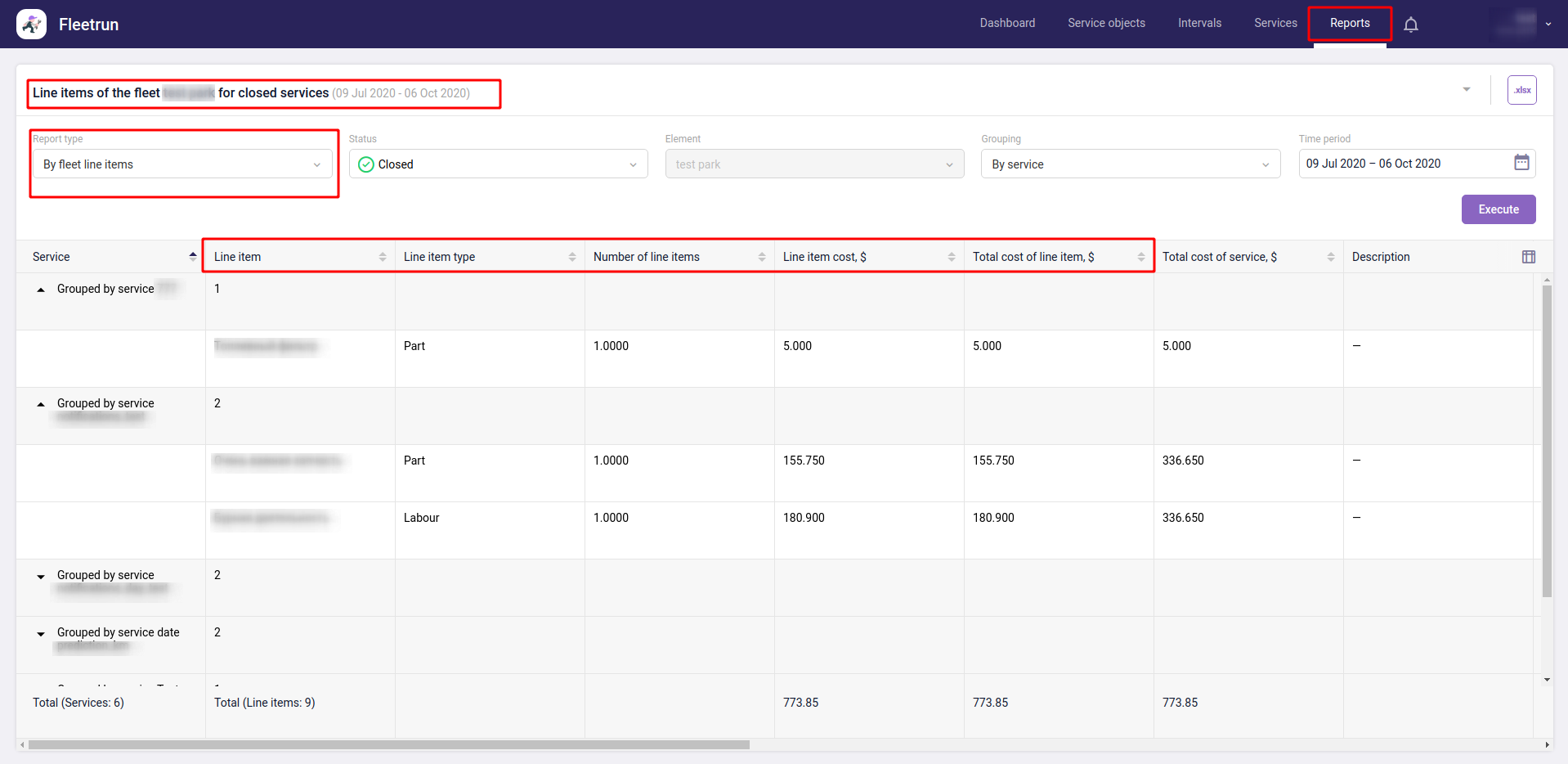
Task: Export report as .xlsx file
Action: point(1521,90)
